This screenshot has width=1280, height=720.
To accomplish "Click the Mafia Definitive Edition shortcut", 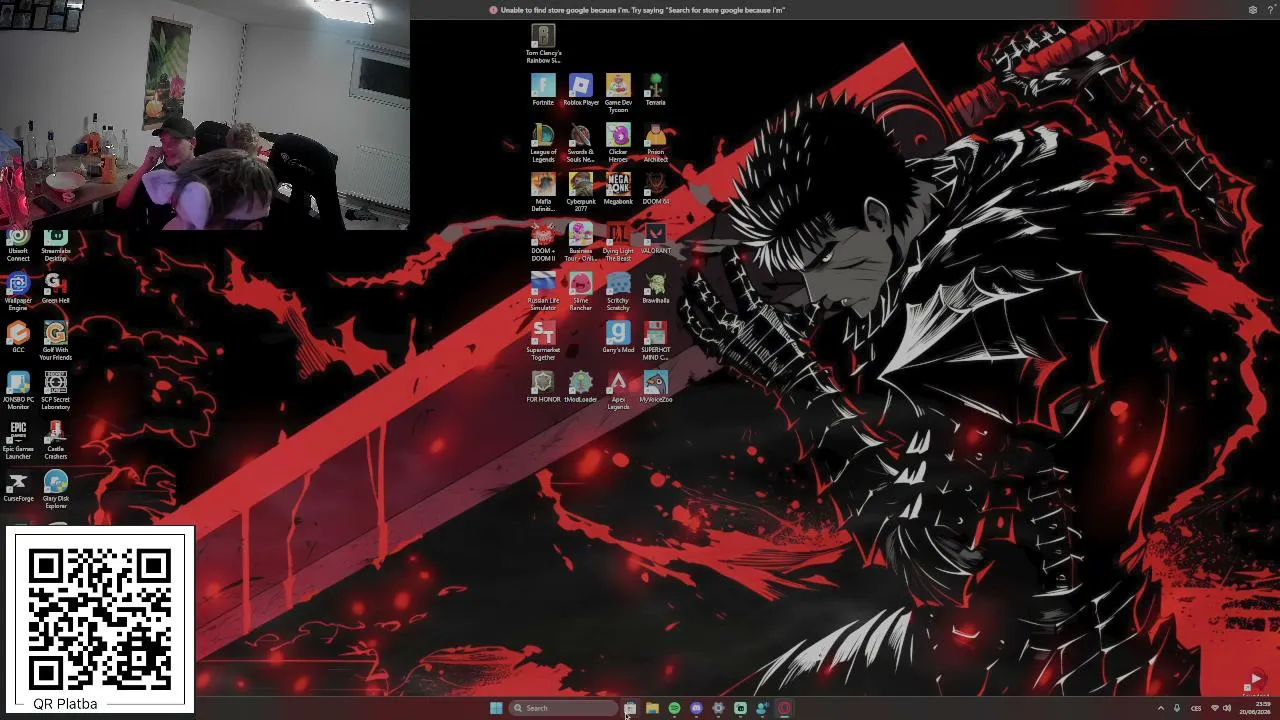I will point(543,193).
